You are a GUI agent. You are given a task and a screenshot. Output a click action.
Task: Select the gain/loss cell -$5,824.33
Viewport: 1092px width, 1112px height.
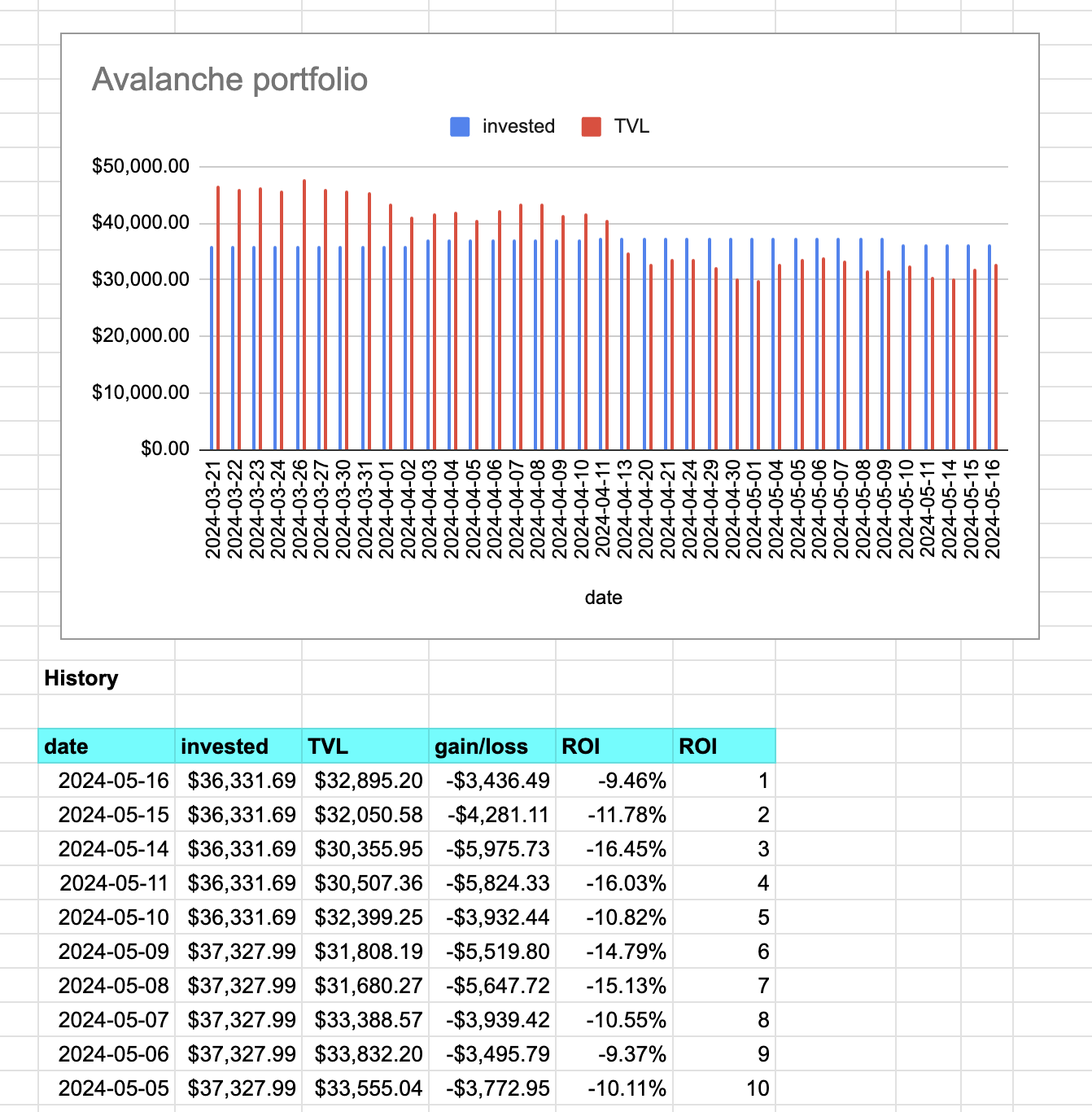492,883
